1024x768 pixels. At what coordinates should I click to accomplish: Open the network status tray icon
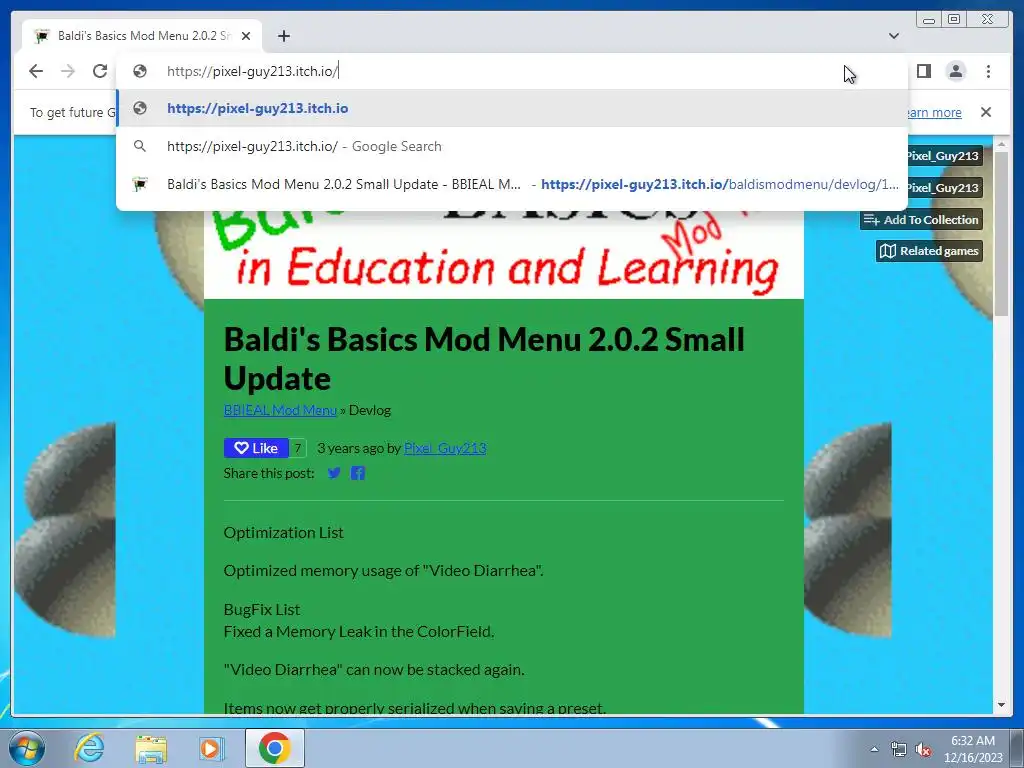pos(899,749)
